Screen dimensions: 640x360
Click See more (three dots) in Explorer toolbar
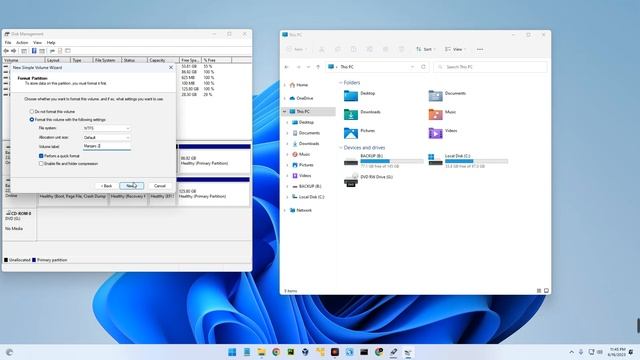pos(480,49)
